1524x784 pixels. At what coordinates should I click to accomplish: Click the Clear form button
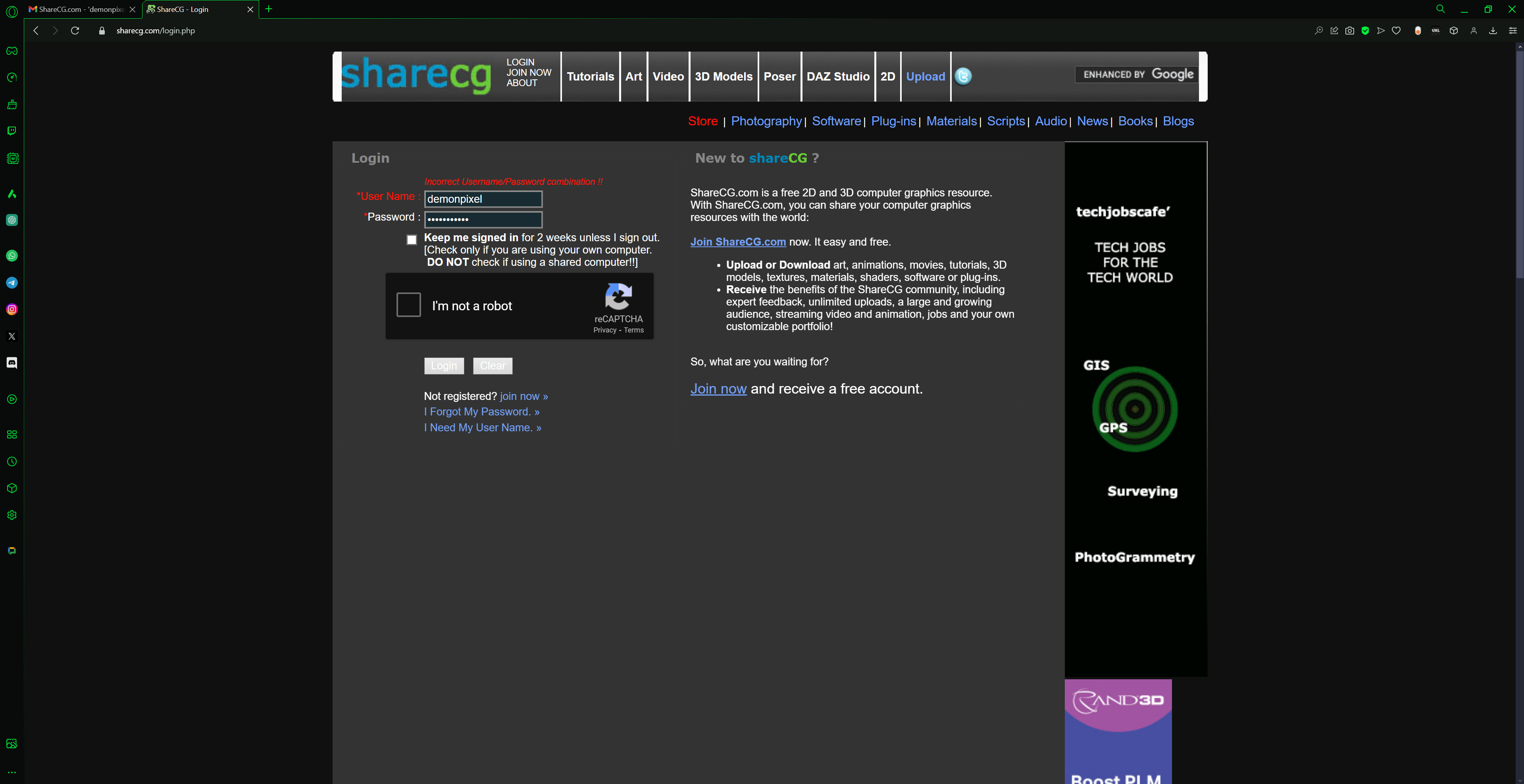(492, 365)
